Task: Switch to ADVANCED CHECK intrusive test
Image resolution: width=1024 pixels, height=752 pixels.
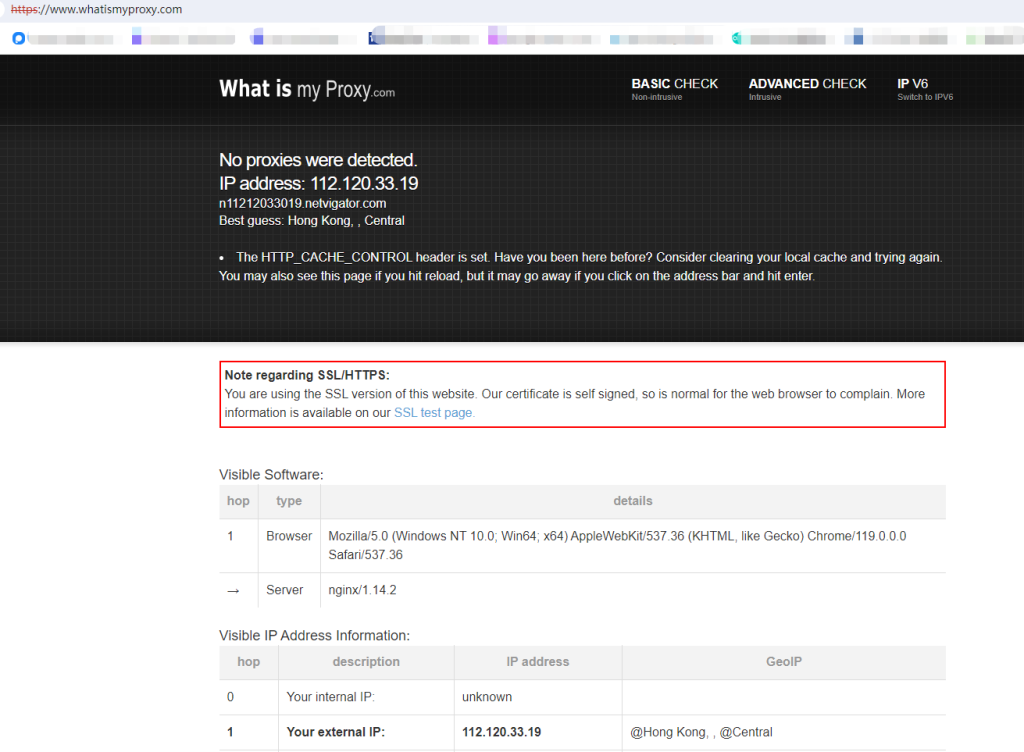Action: [807, 89]
